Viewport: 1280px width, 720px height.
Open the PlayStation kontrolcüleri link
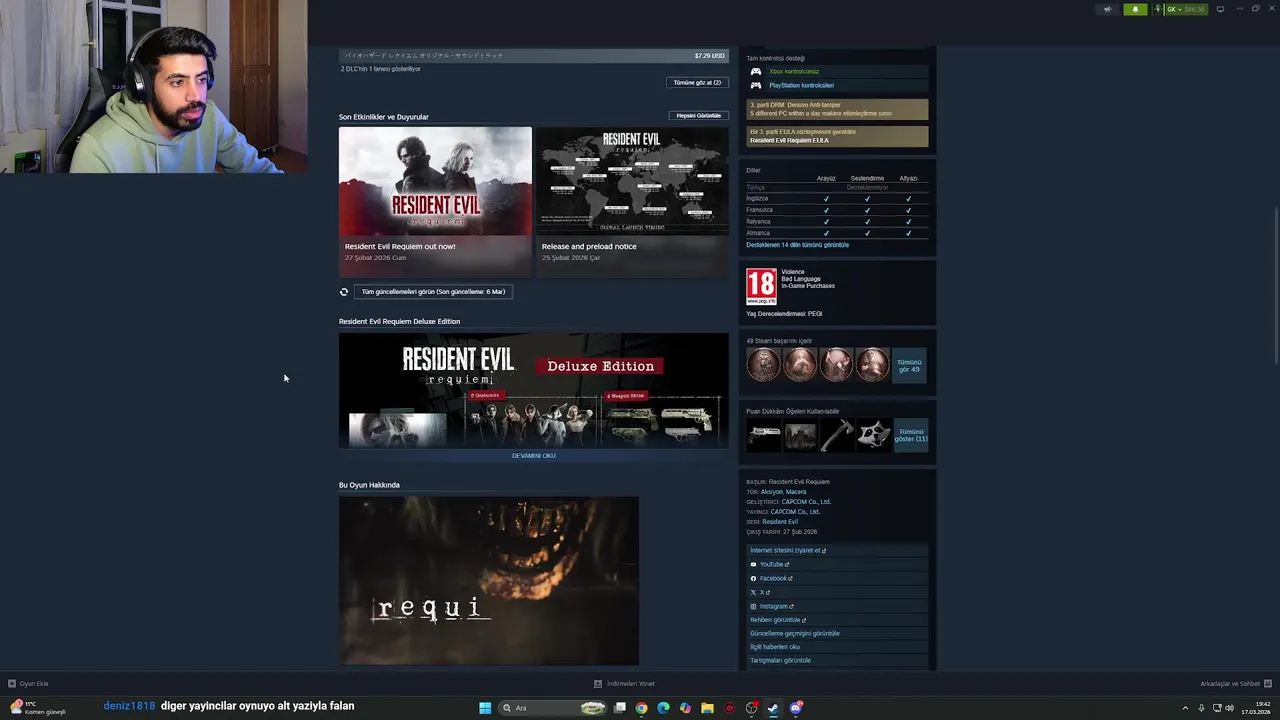pos(801,85)
